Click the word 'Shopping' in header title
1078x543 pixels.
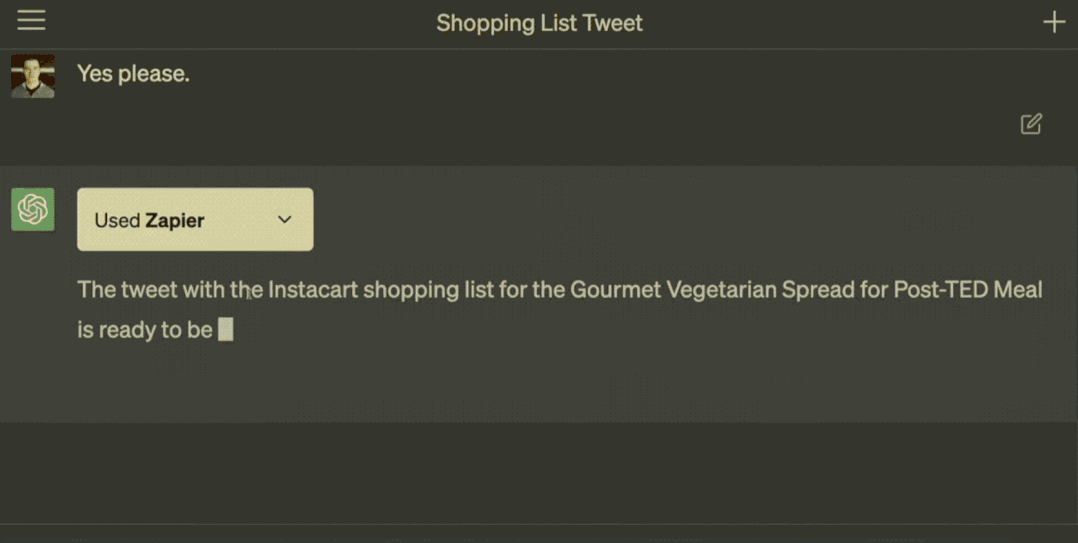[x=485, y=23]
